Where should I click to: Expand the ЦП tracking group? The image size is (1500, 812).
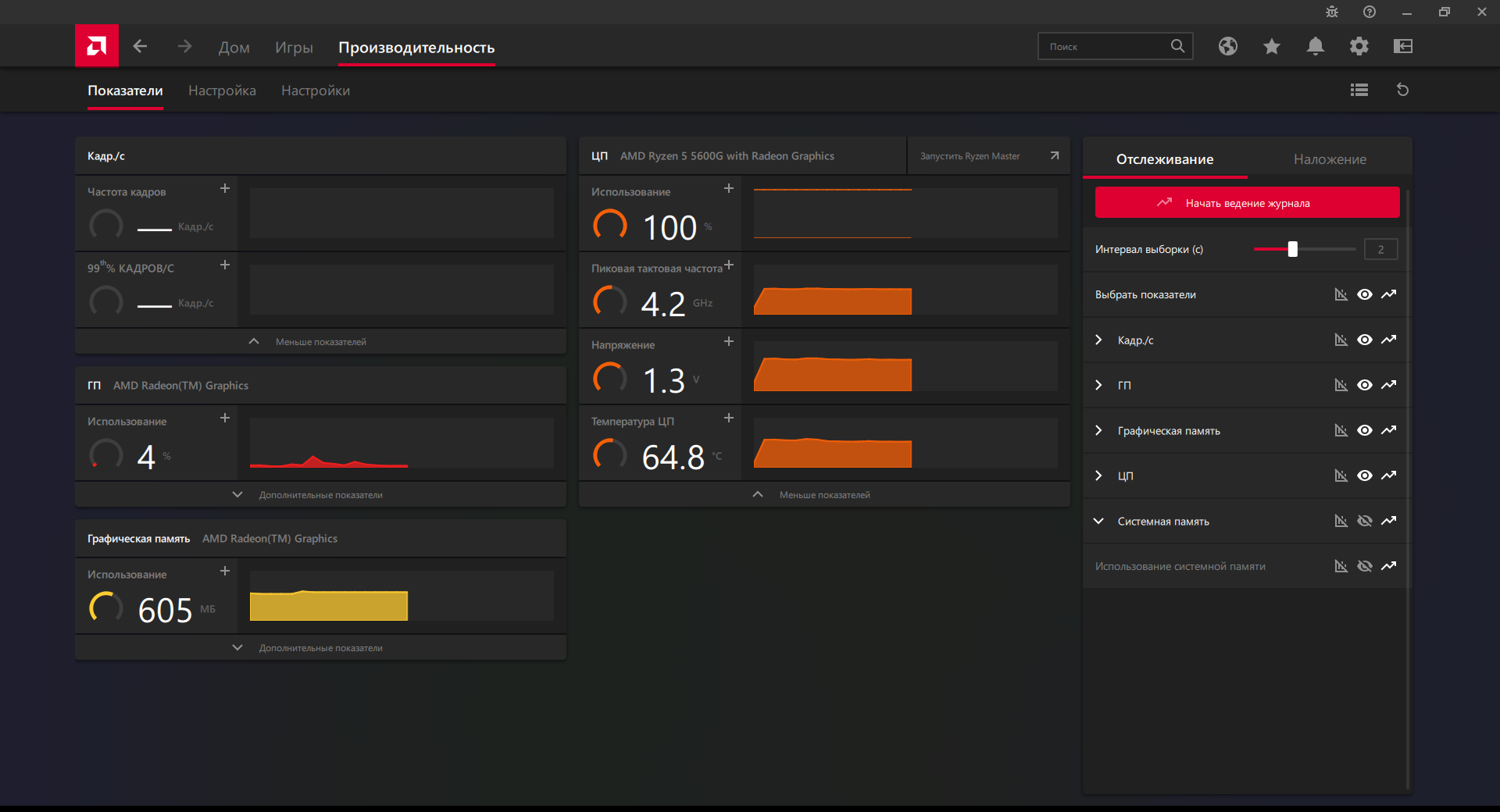coord(1098,475)
